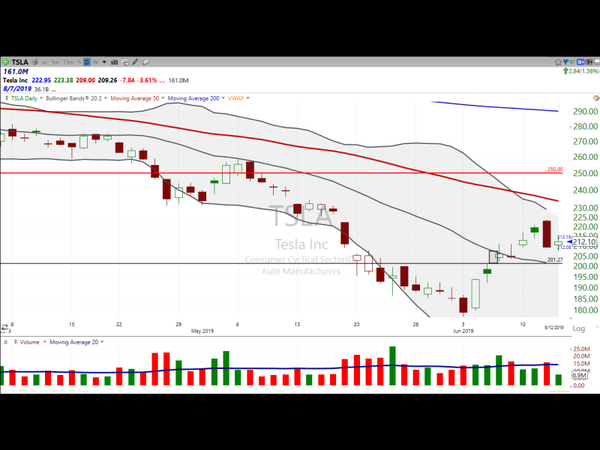Open the volume Moving Average 20 dropdown

pyautogui.click(x=102, y=342)
